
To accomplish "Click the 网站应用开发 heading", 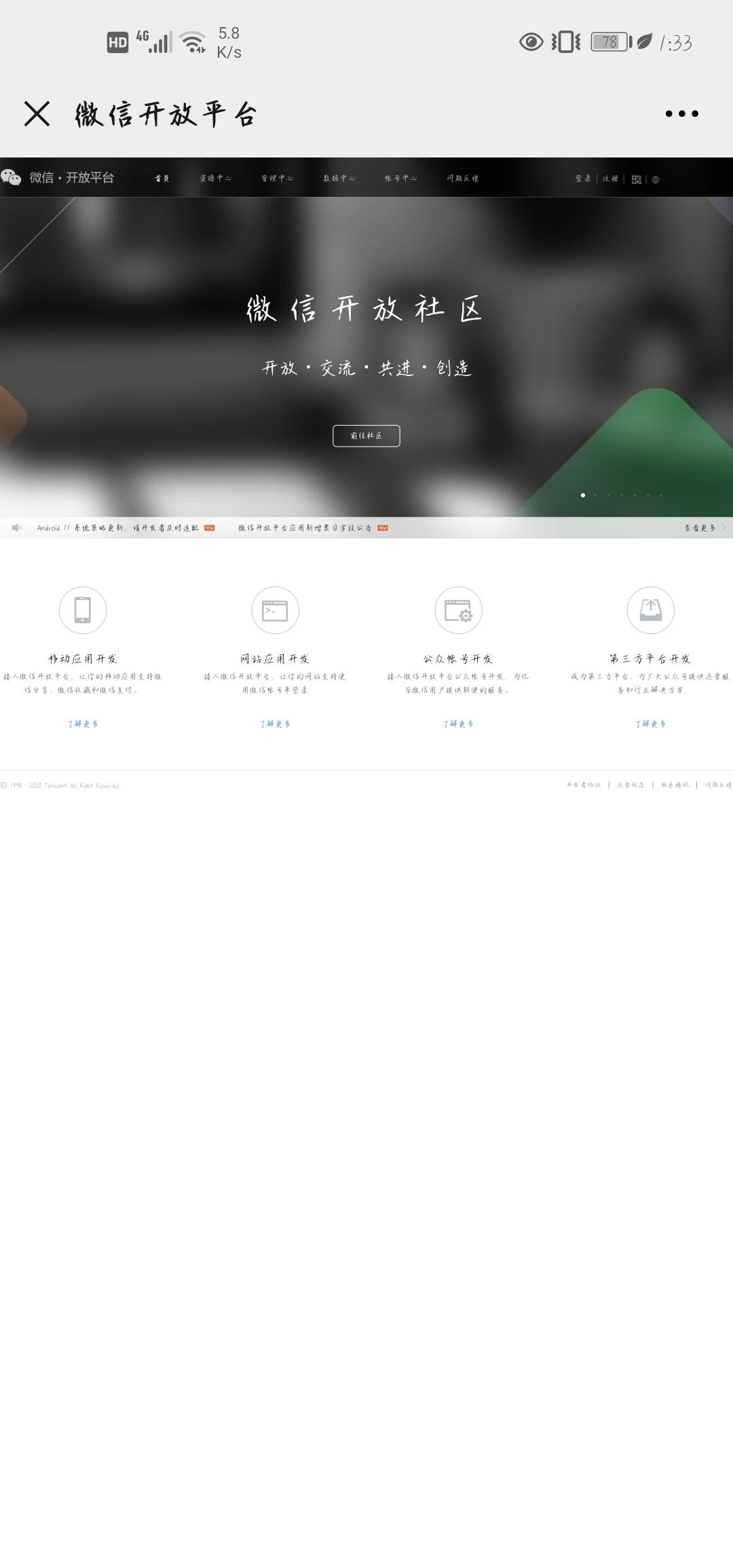I will point(275,658).
